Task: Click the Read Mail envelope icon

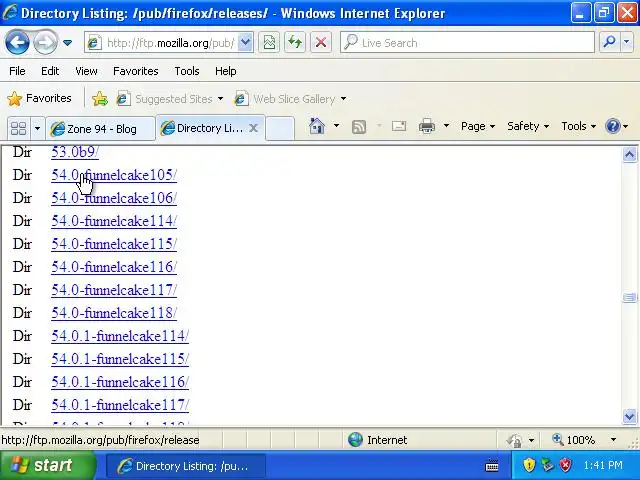Action: tap(399, 126)
